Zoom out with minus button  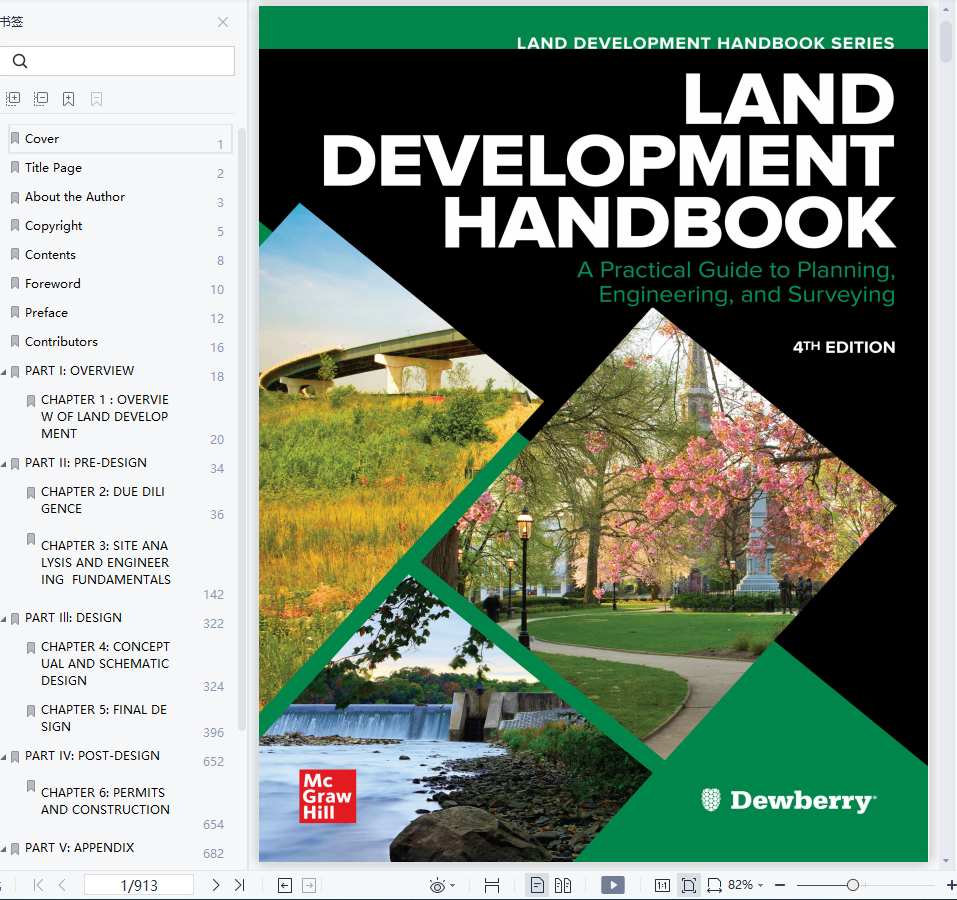pos(779,885)
